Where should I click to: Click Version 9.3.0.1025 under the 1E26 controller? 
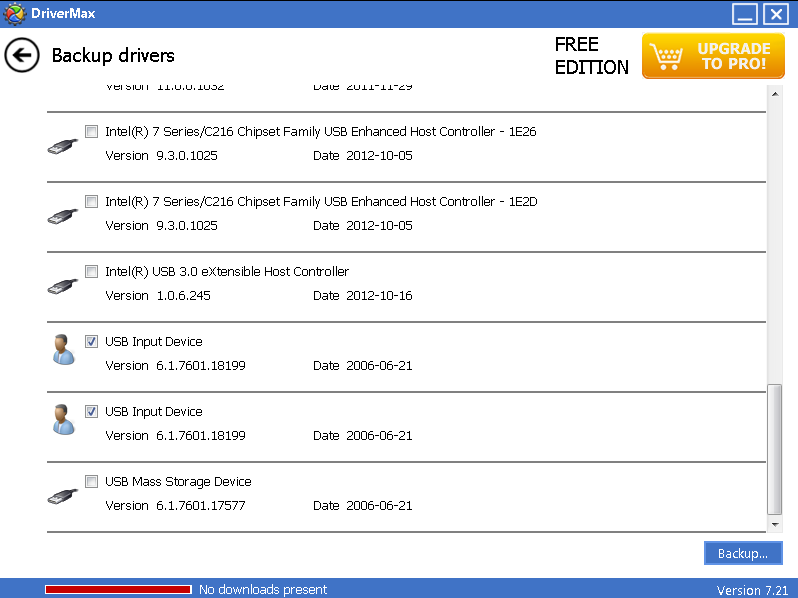click(x=161, y=156)
